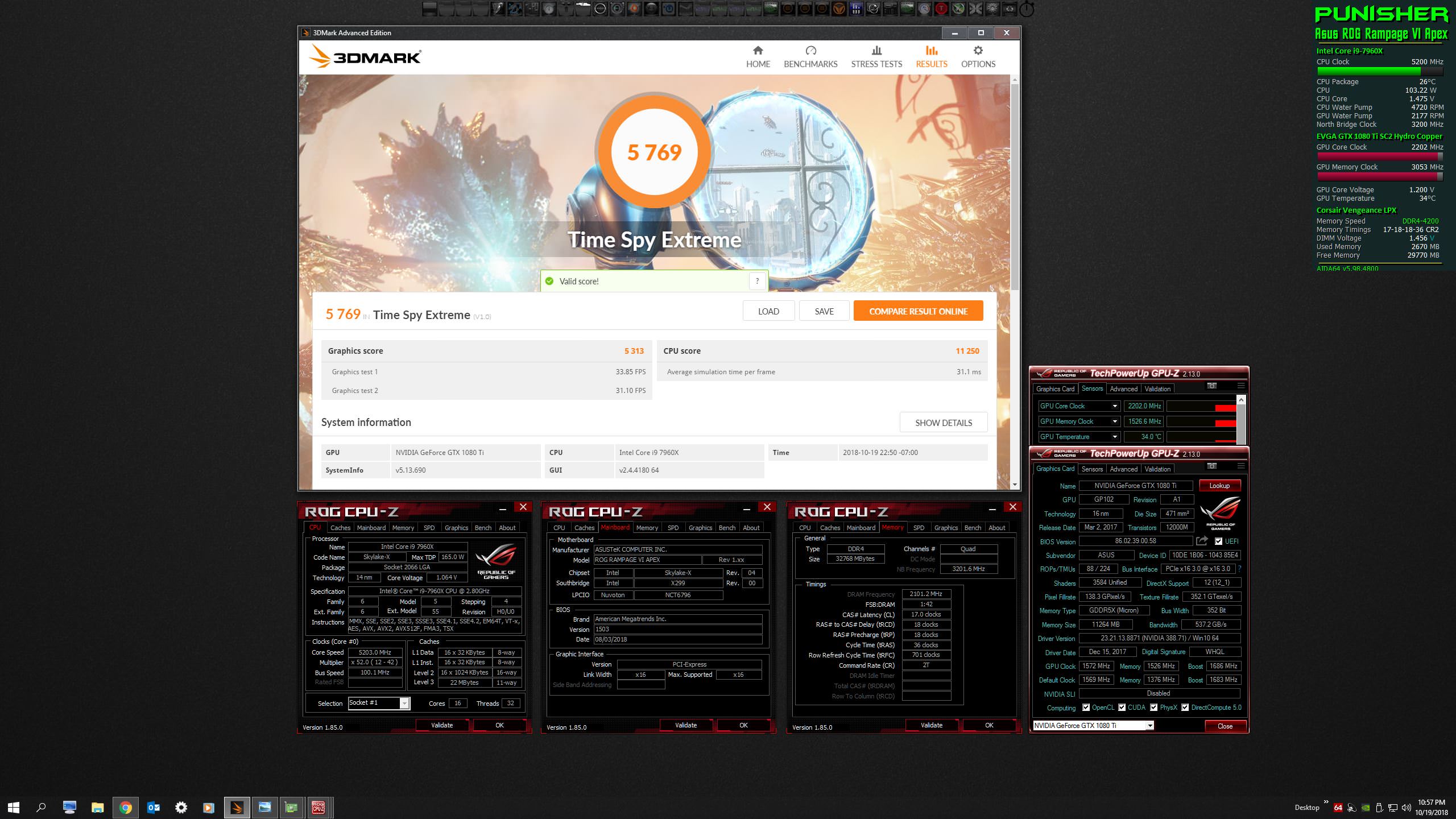Open the Socket #1 selection dropdown in CPU-Z
The image size is (1456, 819).
404,704
